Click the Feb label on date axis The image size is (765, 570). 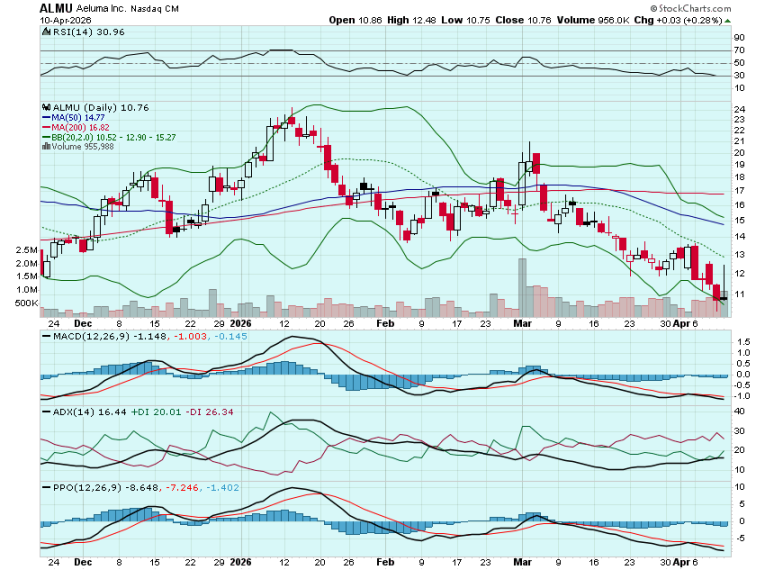pyautogui.click(x=384, y=324)
